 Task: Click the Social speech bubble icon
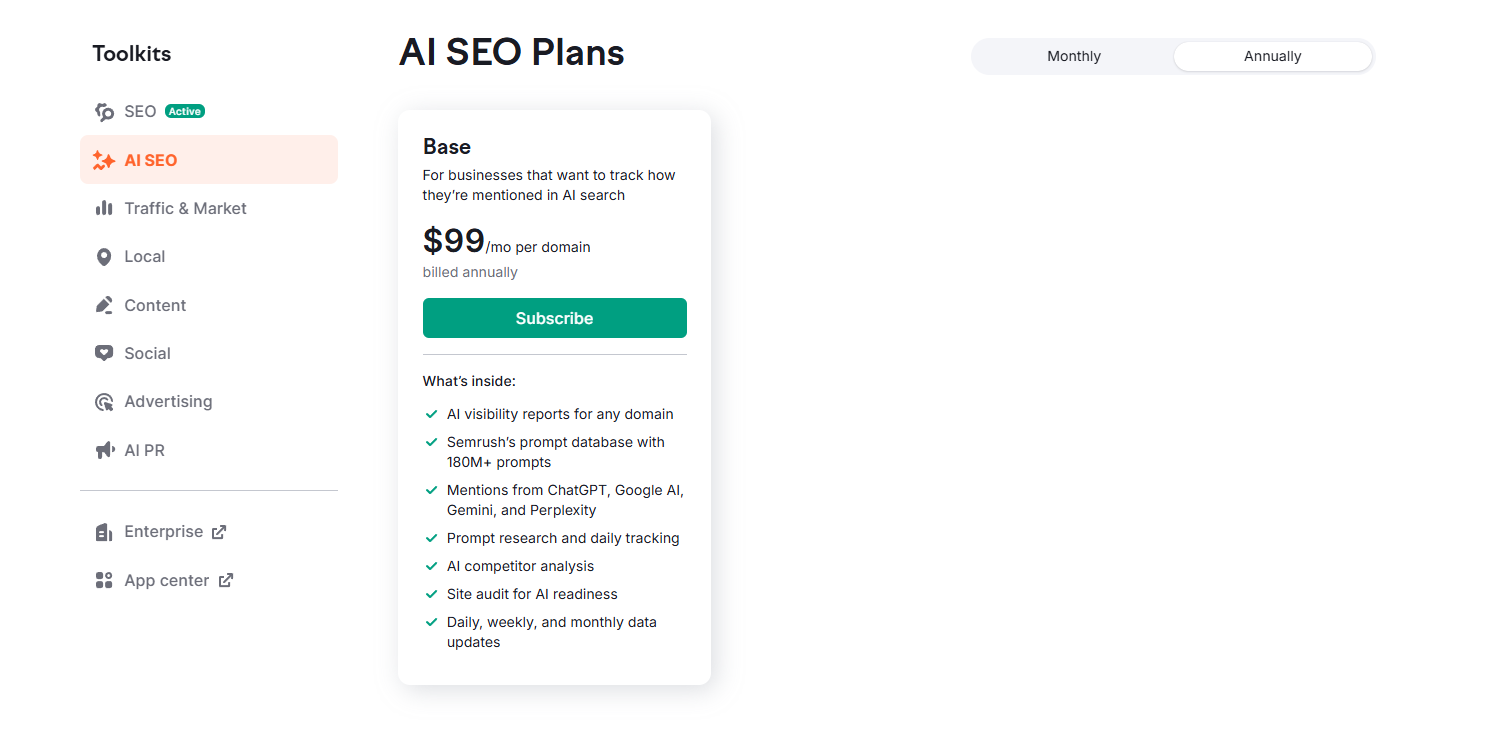pos(104,352)
